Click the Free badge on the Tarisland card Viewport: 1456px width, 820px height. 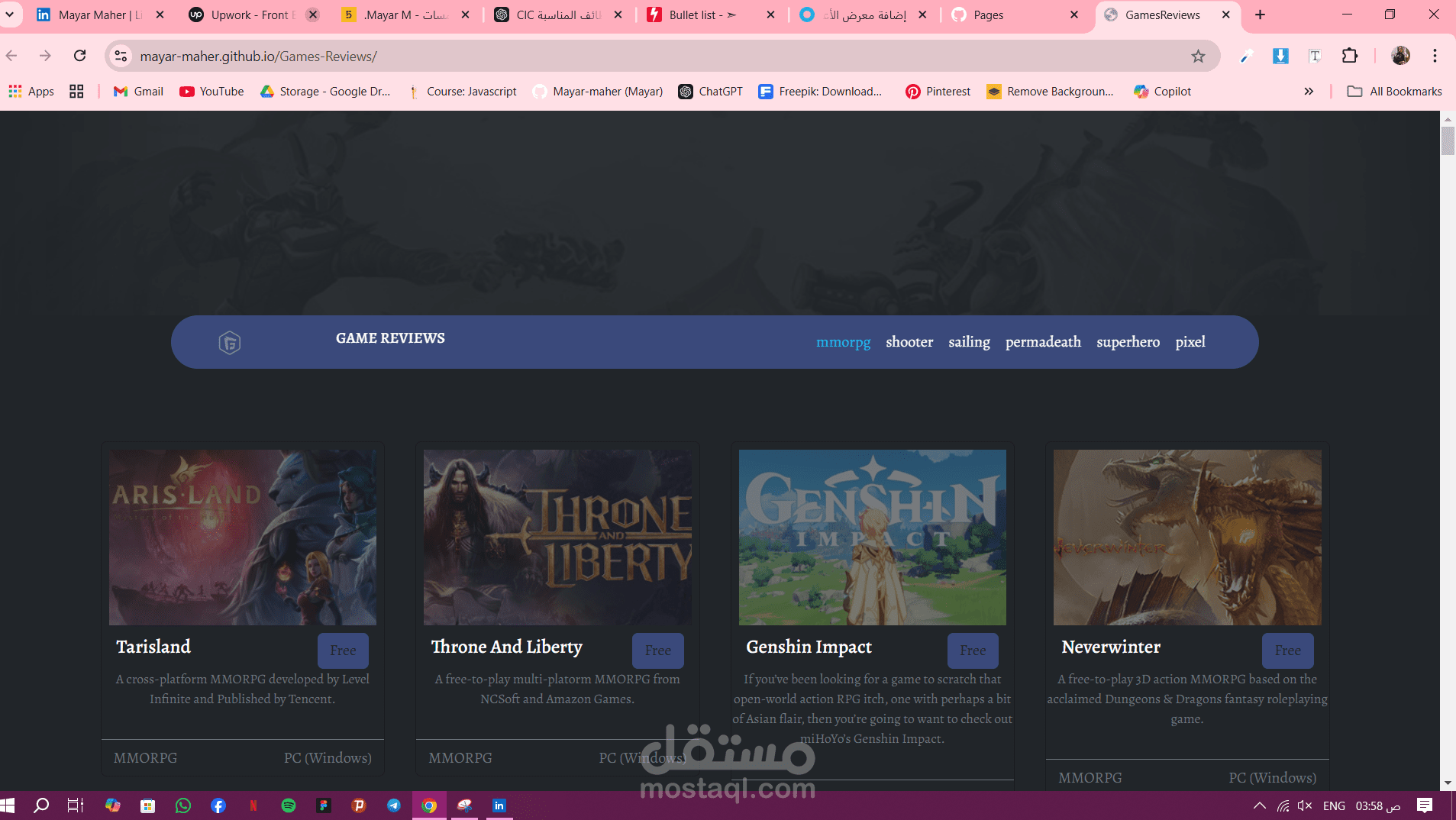click(x=343, y=651)
